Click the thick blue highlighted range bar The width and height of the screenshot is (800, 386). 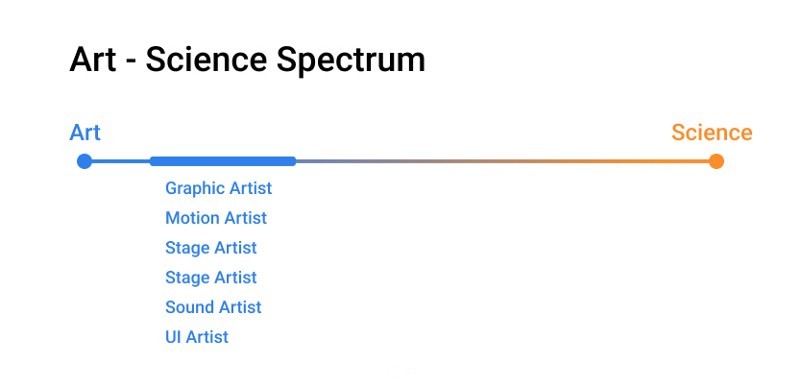click(223, 161)
